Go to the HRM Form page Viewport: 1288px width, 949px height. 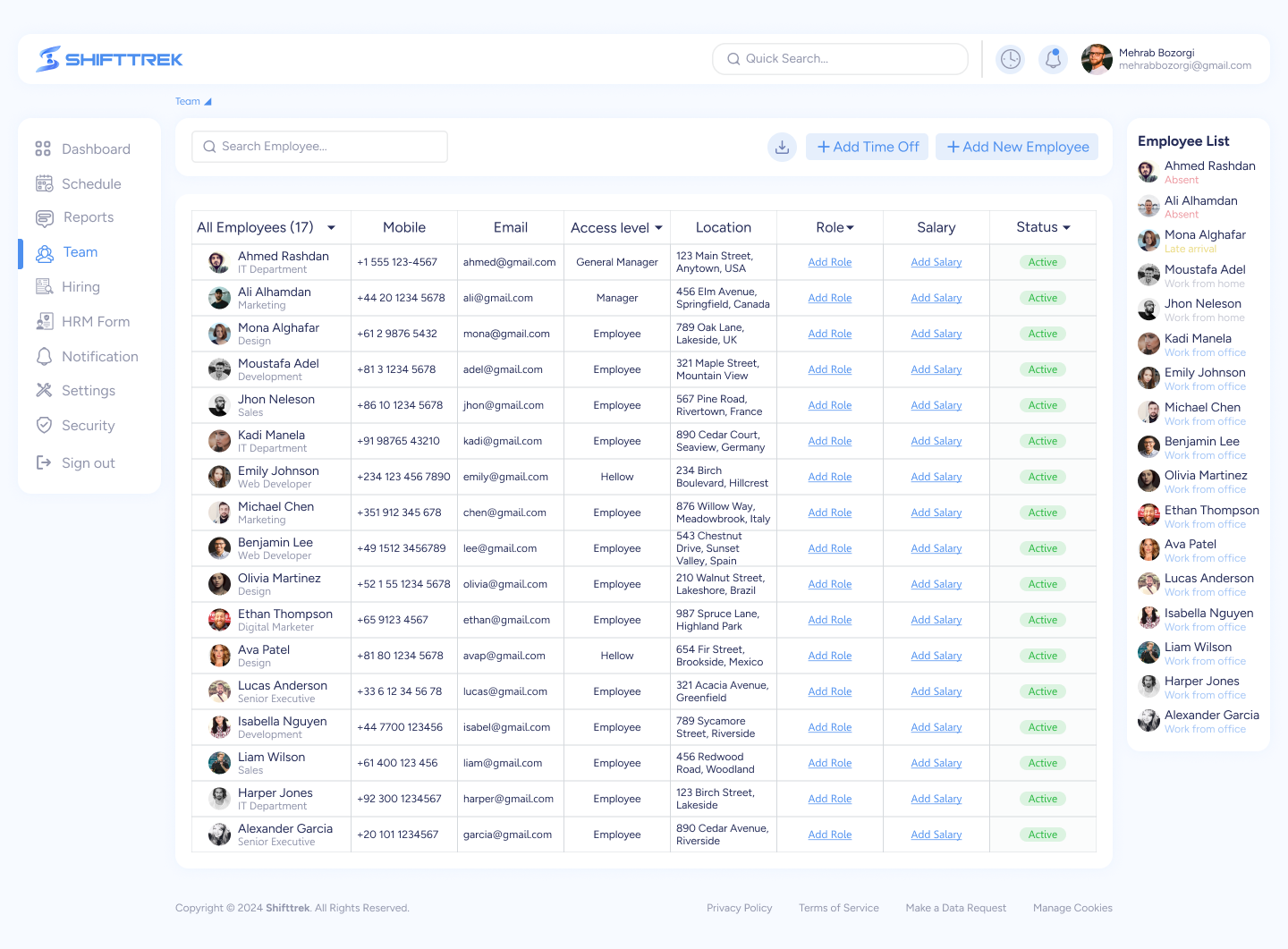pyautogui.click(x=95, y=321)
